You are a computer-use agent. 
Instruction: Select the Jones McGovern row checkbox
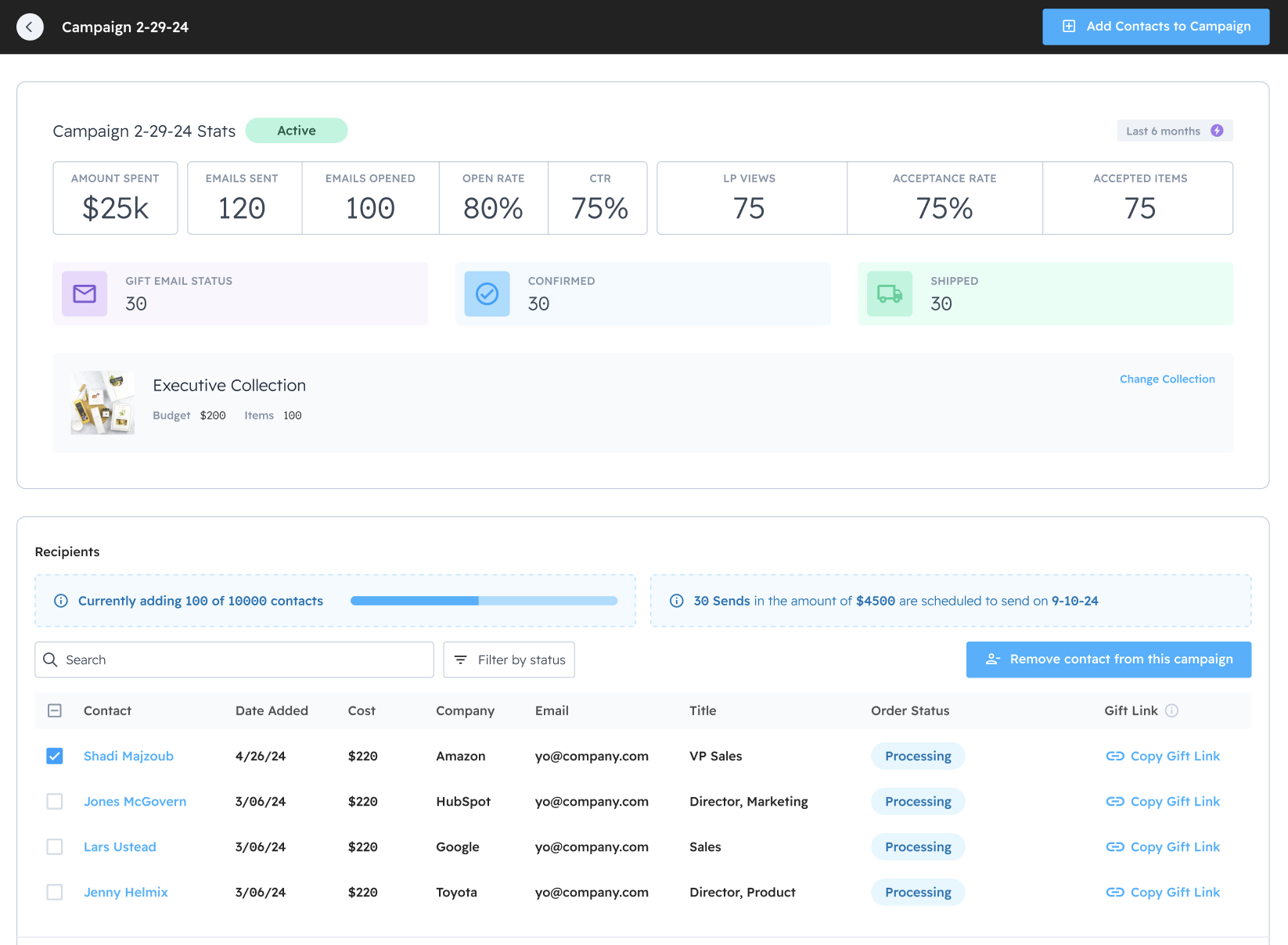pyautogui.click(x=55, y=801)
